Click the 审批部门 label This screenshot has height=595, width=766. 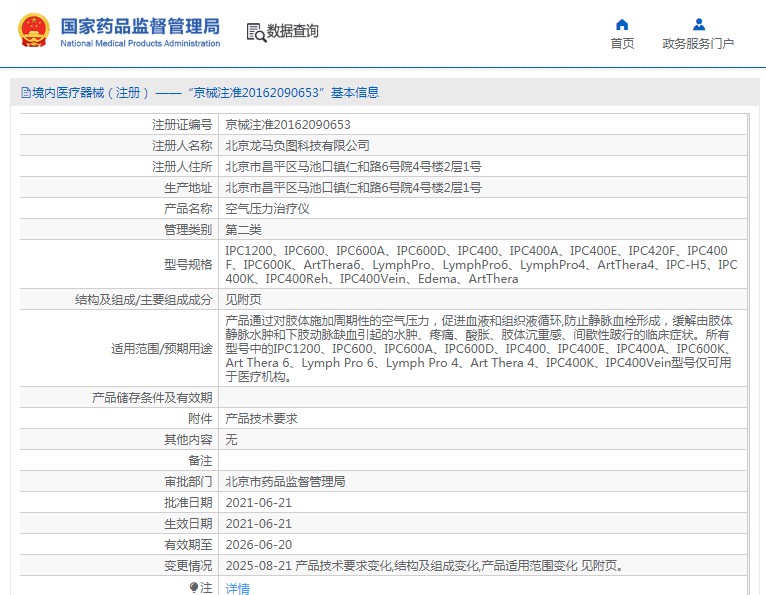pos(188,482)
